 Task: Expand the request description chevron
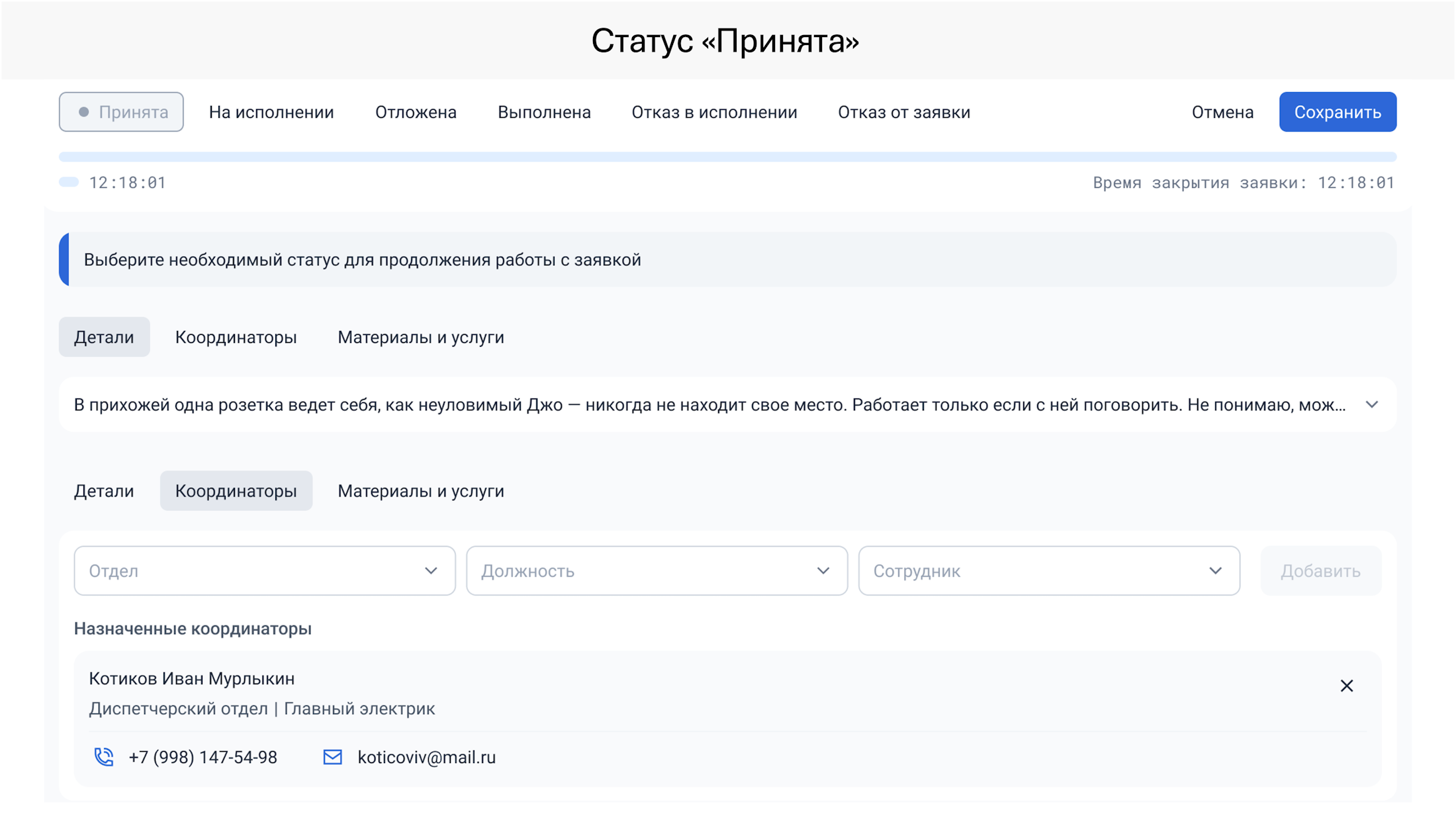pyautogui.click(x=1371, y=404)
